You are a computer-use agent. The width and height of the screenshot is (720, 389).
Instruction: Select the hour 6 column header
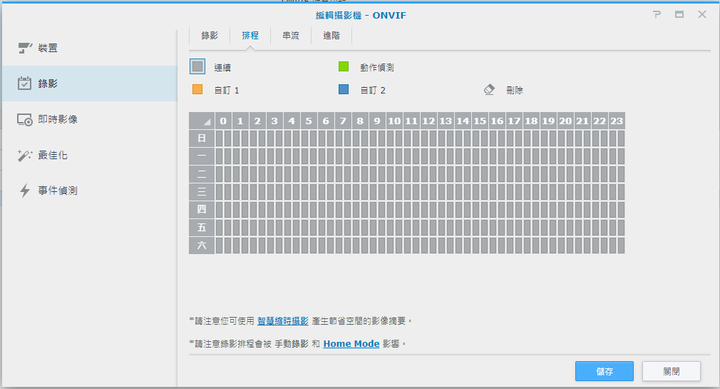326,121
